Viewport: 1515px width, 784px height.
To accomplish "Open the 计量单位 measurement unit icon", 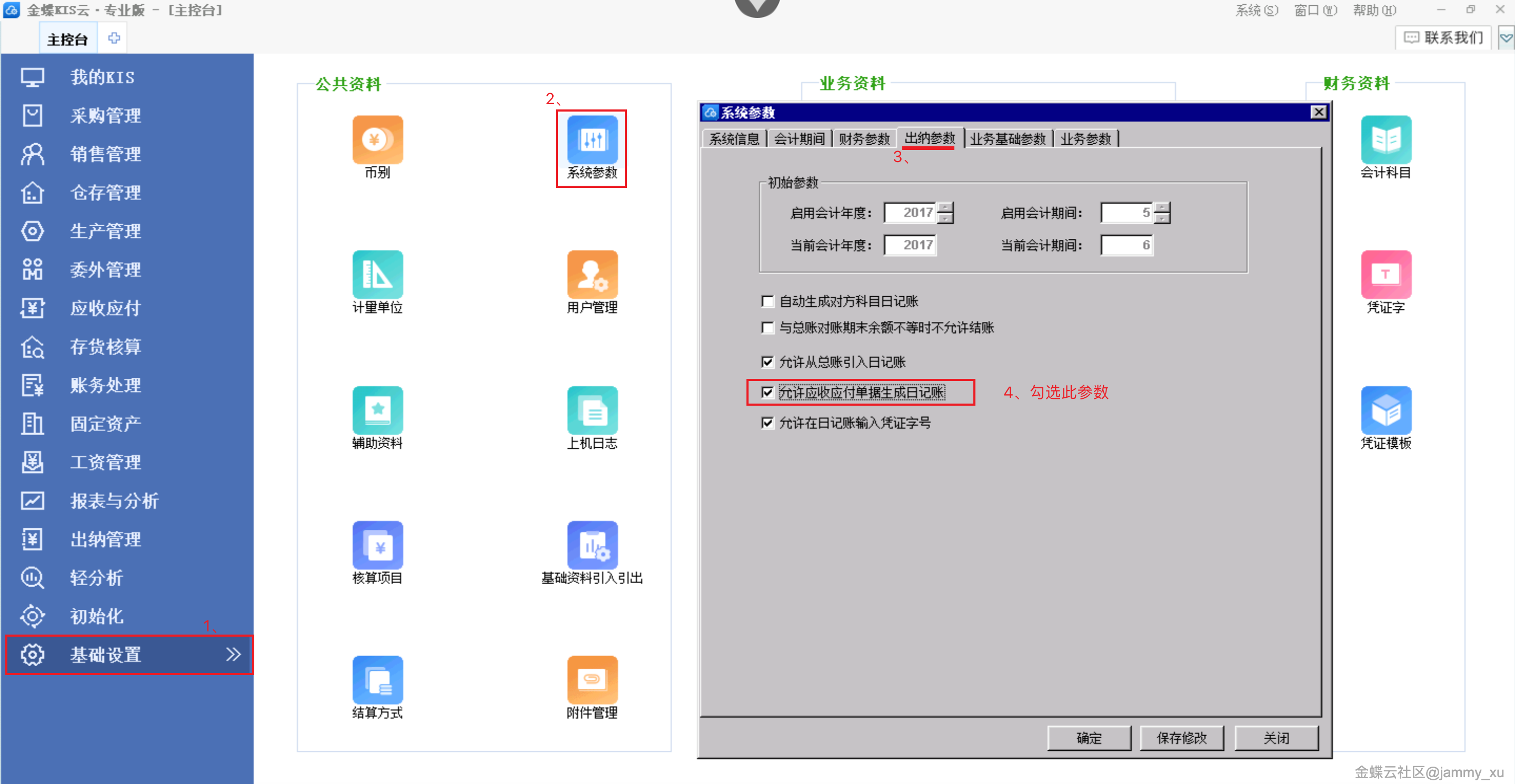I will click(377, 275).
